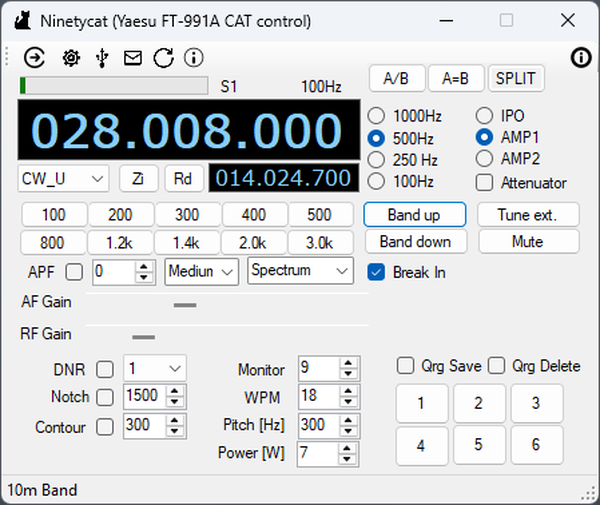Screen dimensions: 600x505
Task: Decrease Contour value with down arrow
Action: tap(174, 431)
